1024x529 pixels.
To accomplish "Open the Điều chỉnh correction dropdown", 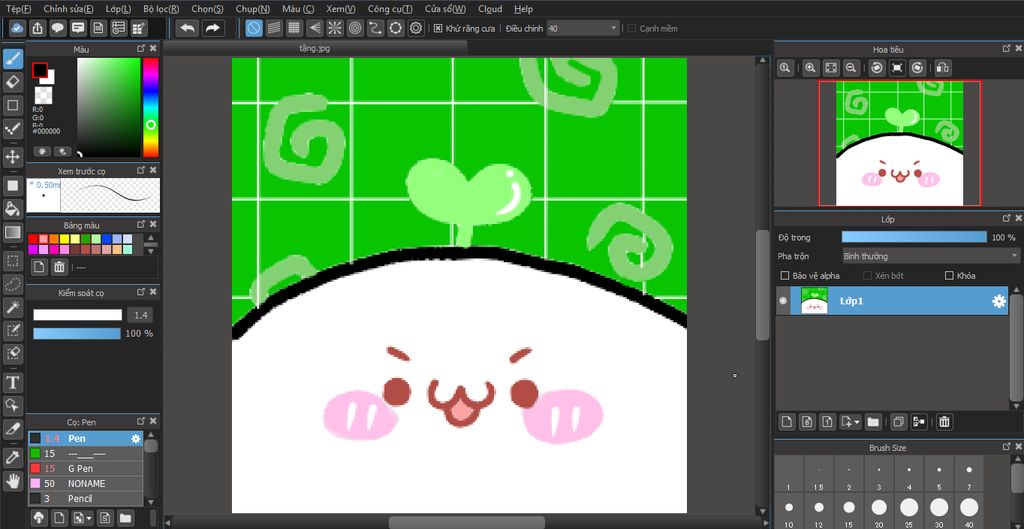I will pyautogui.click(x=583, y=29).
